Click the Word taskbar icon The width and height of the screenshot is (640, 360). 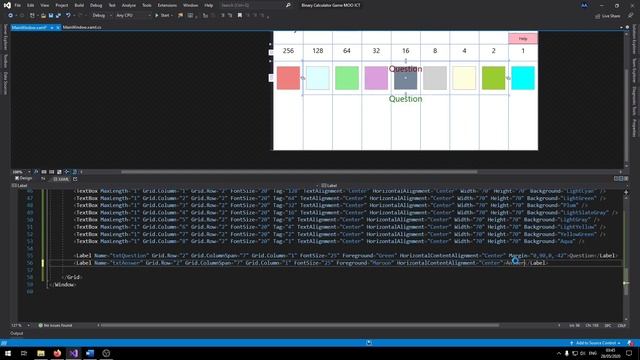90,353
